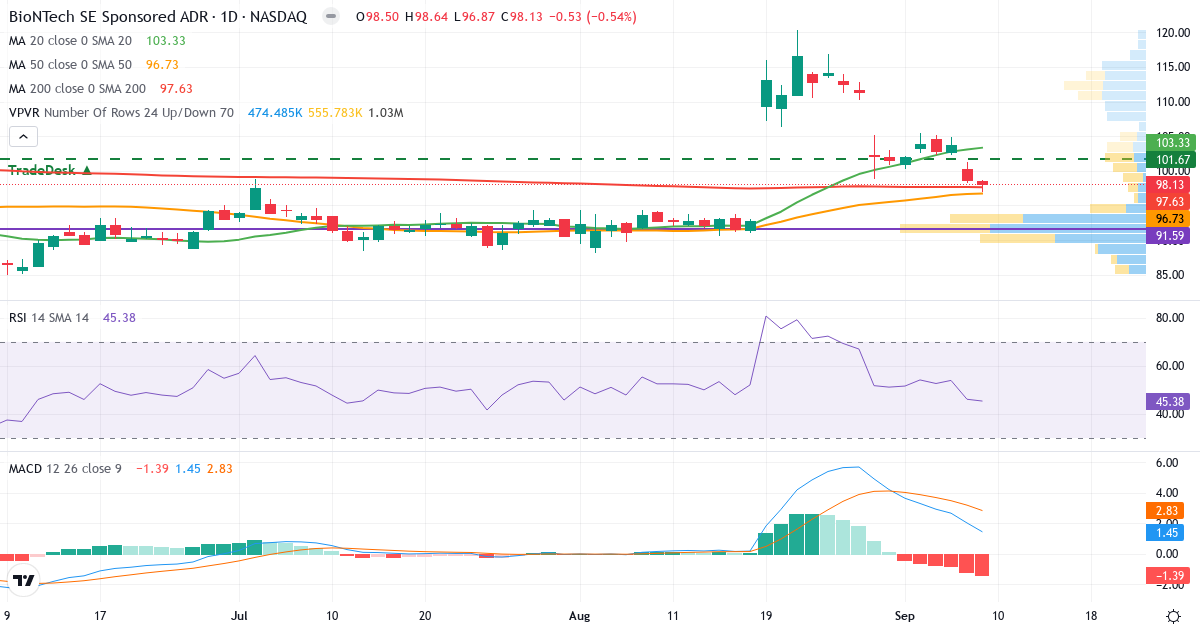The width and height of the screenshot is (1200, 630).
Task: Click the red 97.63 MA 200 axis label
Action: tap(1169, 201)
